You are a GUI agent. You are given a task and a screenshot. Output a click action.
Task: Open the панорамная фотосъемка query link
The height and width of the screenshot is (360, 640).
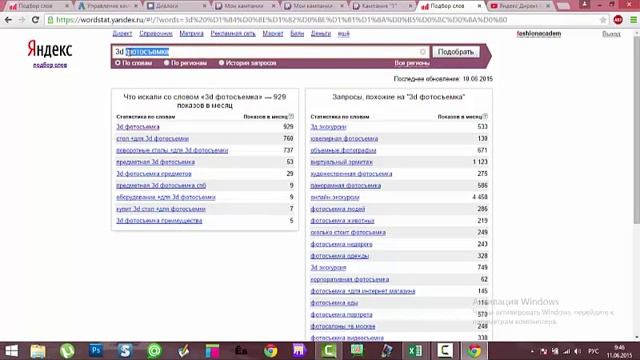tap(345, 186)
